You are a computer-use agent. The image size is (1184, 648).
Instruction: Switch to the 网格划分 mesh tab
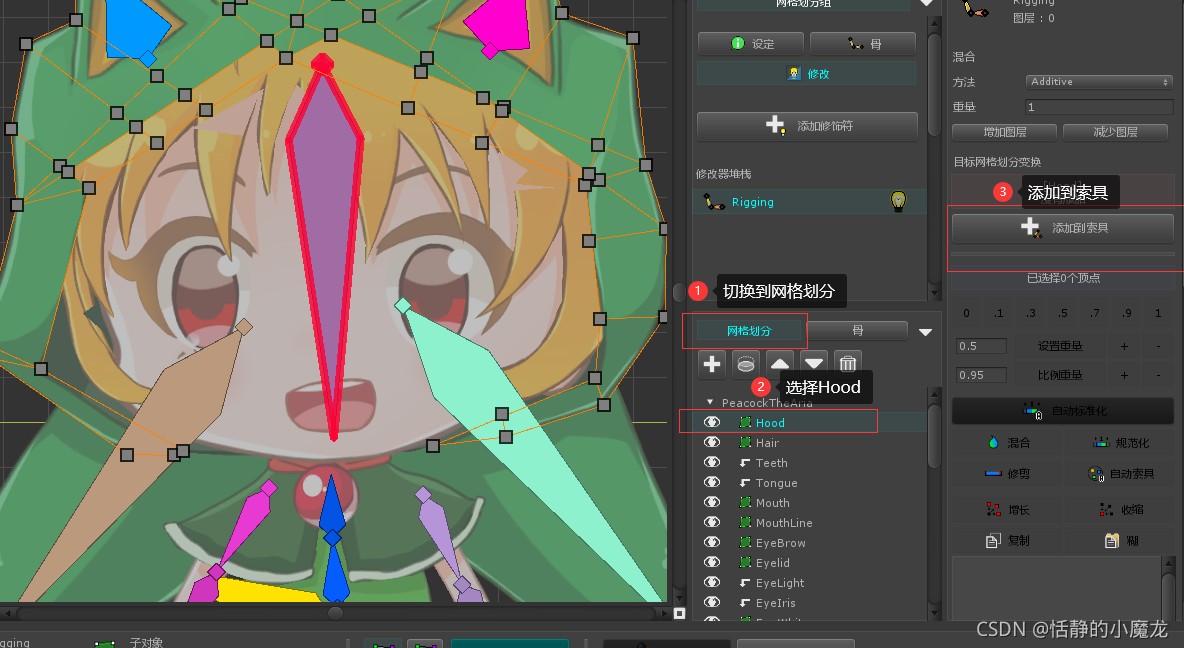click(x=749, y=331)
